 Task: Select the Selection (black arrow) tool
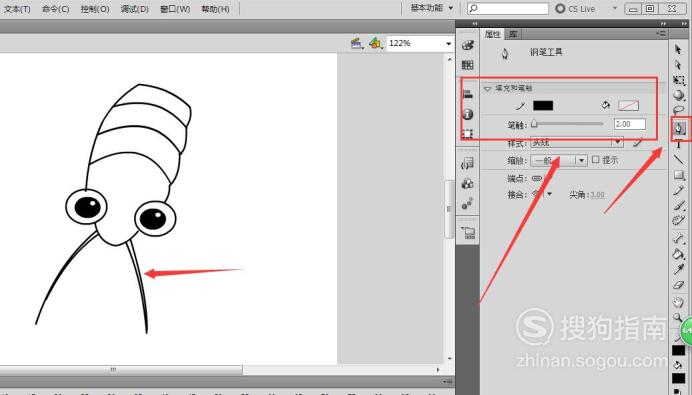678,49
